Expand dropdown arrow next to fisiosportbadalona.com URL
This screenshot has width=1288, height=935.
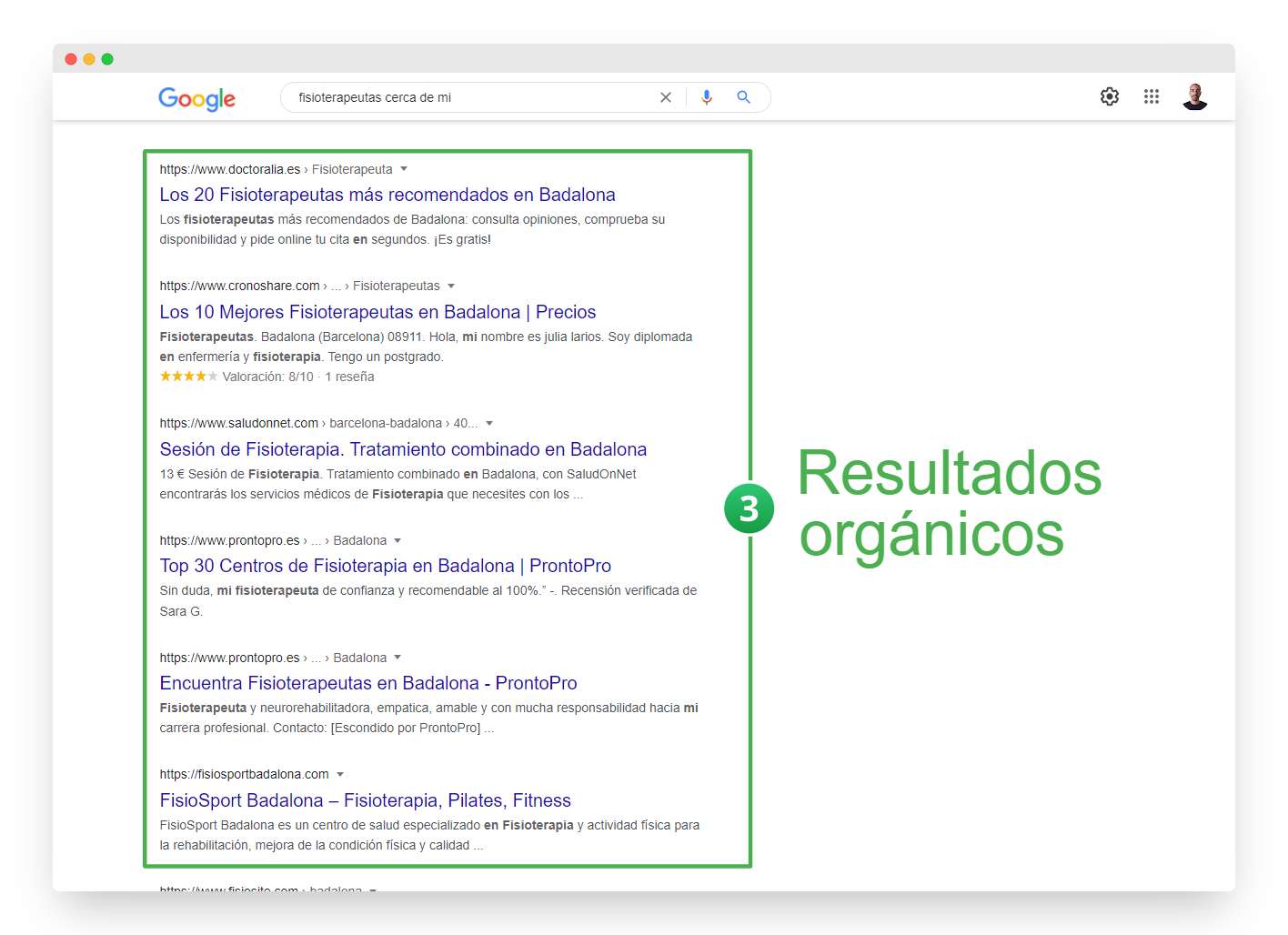(x=340, y=774)
